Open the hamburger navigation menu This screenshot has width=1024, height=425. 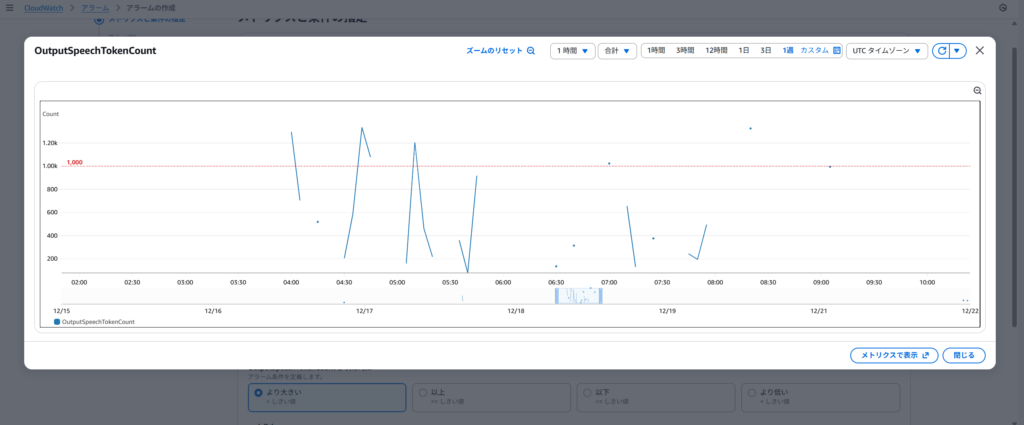pos(9,7)
